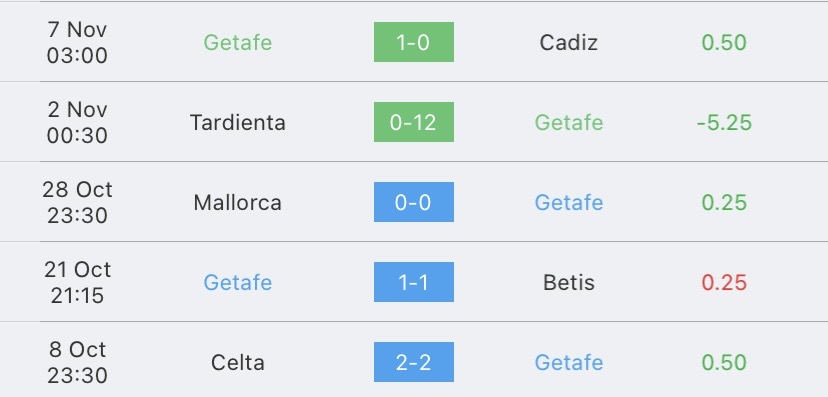Image resolution: width=828 pixels, height=397 pixels.
Task: Click the 0.50 handicap for Cadiz match
Action: 724,42
